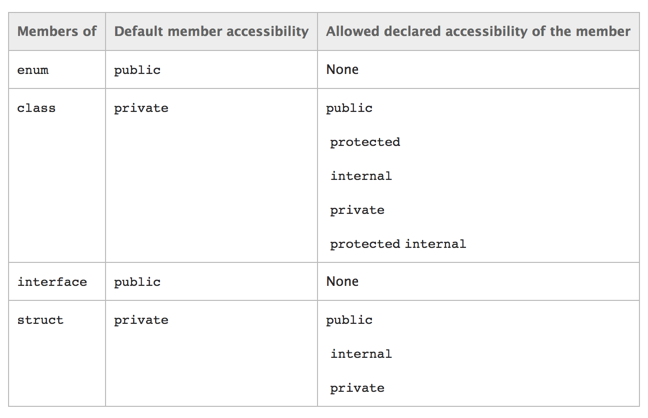The width and height of the screenshot is (648, 418).
Task: Click 'None' in the enum row
Action: [342, 69]
